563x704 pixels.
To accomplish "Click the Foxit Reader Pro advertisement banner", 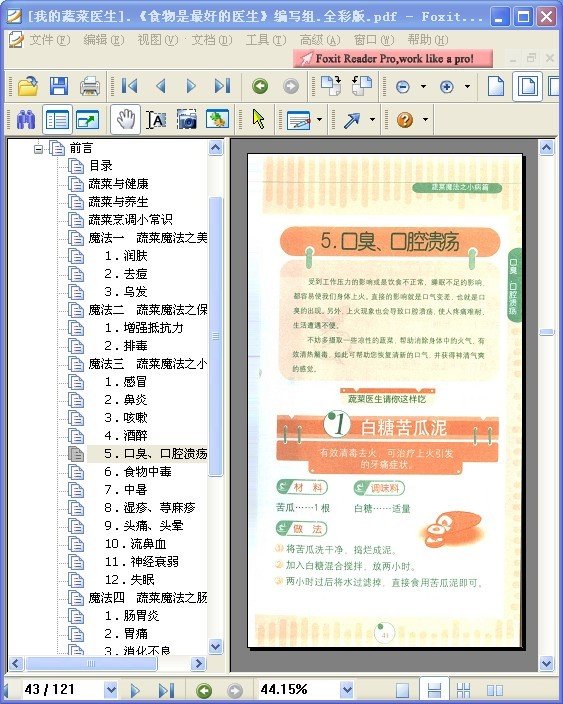I will [393, 59].
